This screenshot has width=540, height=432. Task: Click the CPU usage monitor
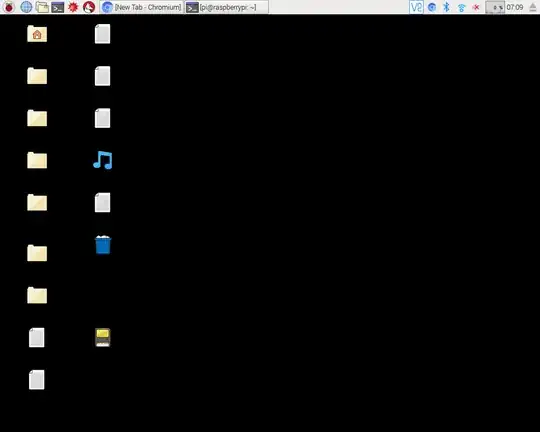tap(495, 7)
